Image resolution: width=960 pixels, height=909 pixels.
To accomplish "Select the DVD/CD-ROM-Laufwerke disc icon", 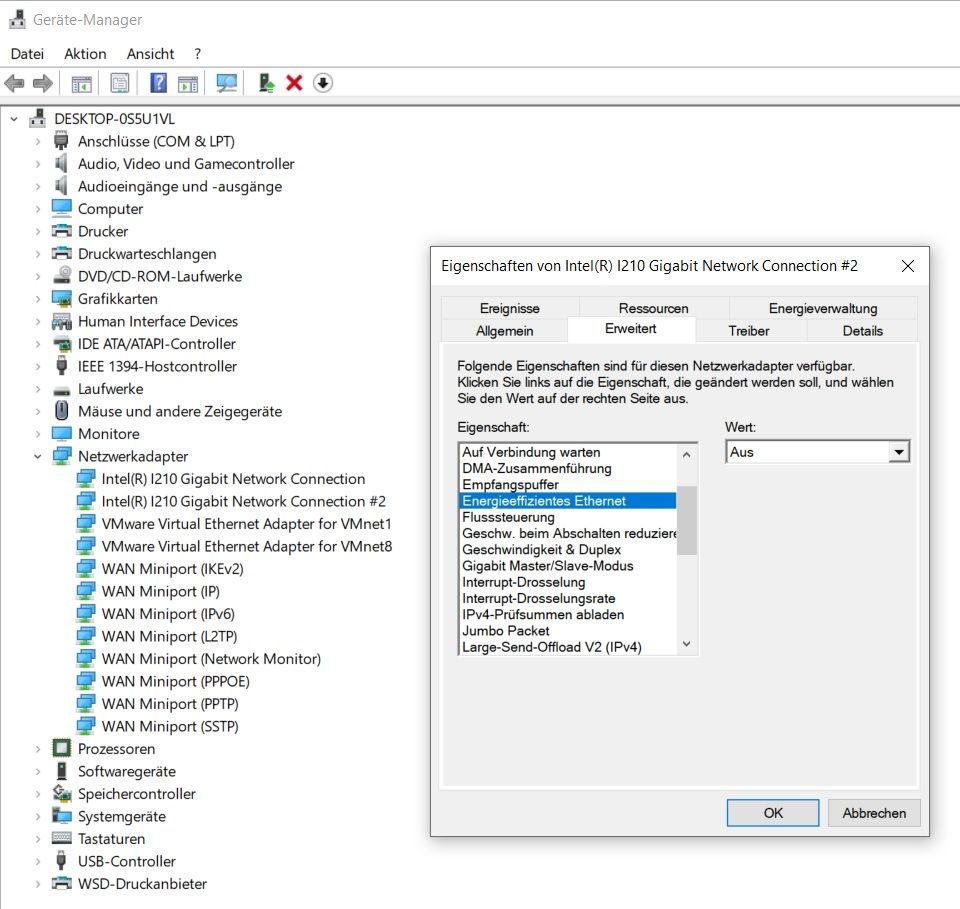I will coord(61,276).
